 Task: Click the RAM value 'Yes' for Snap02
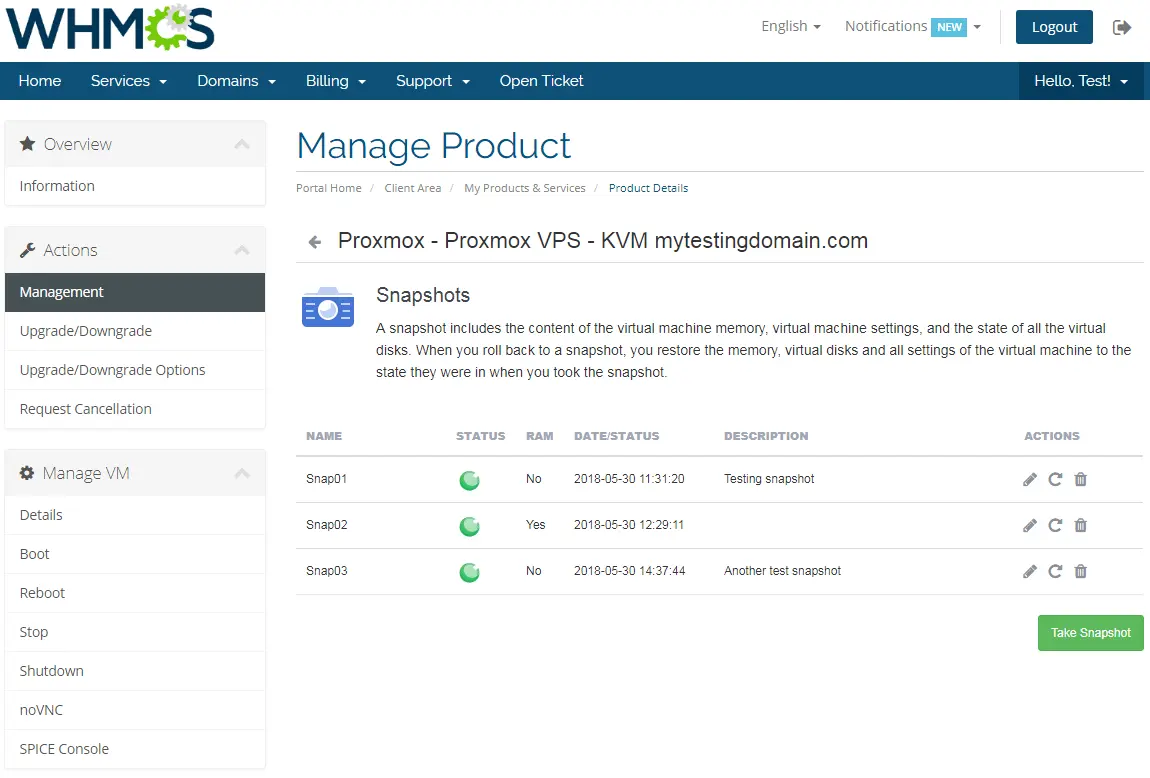[535, 525]
